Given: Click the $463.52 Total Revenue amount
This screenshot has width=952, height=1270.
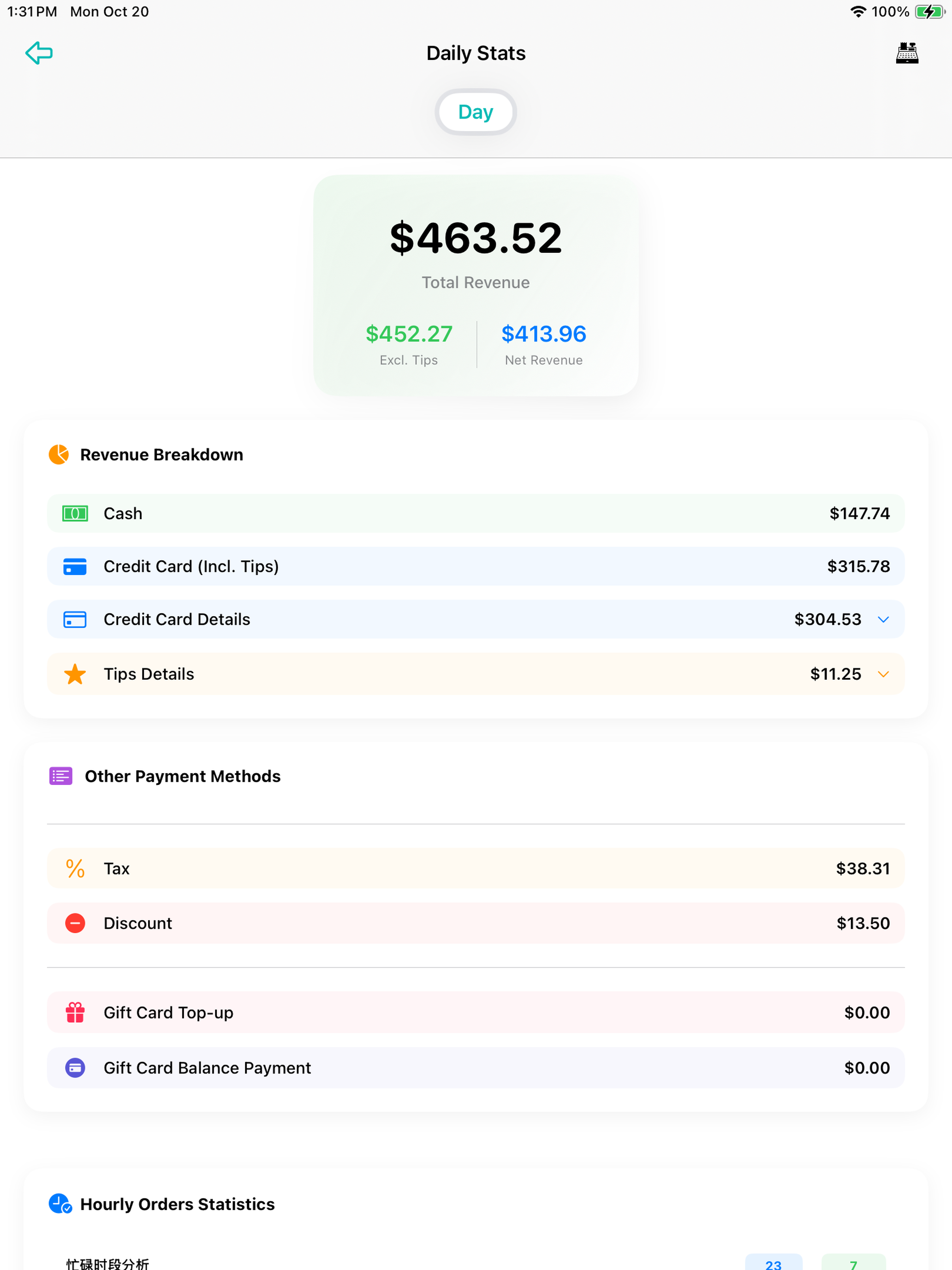Looking at the screenshot, I should [476, 238].
